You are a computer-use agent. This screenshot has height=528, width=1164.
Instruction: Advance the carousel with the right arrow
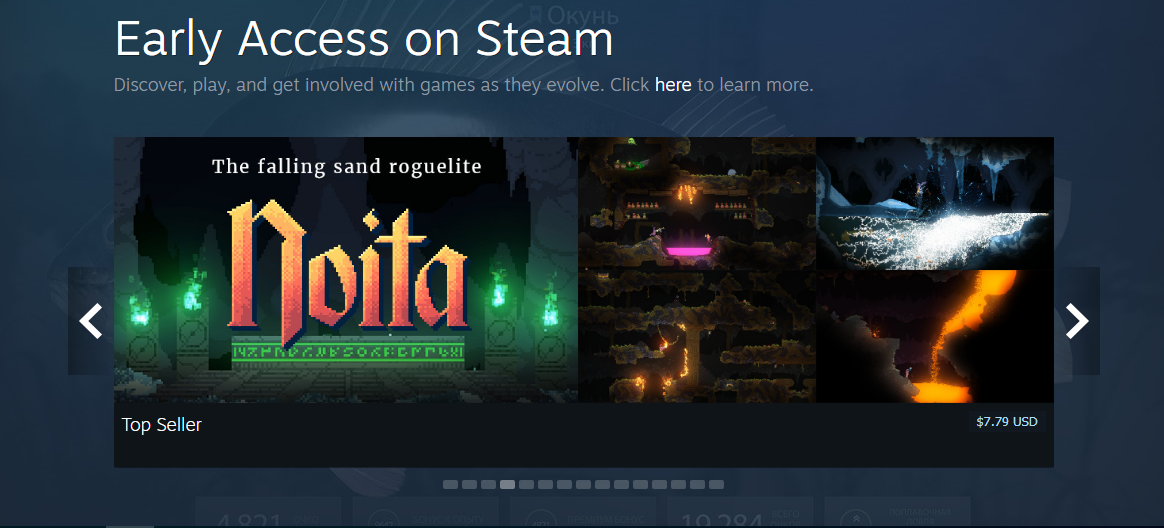point(1076,321)
